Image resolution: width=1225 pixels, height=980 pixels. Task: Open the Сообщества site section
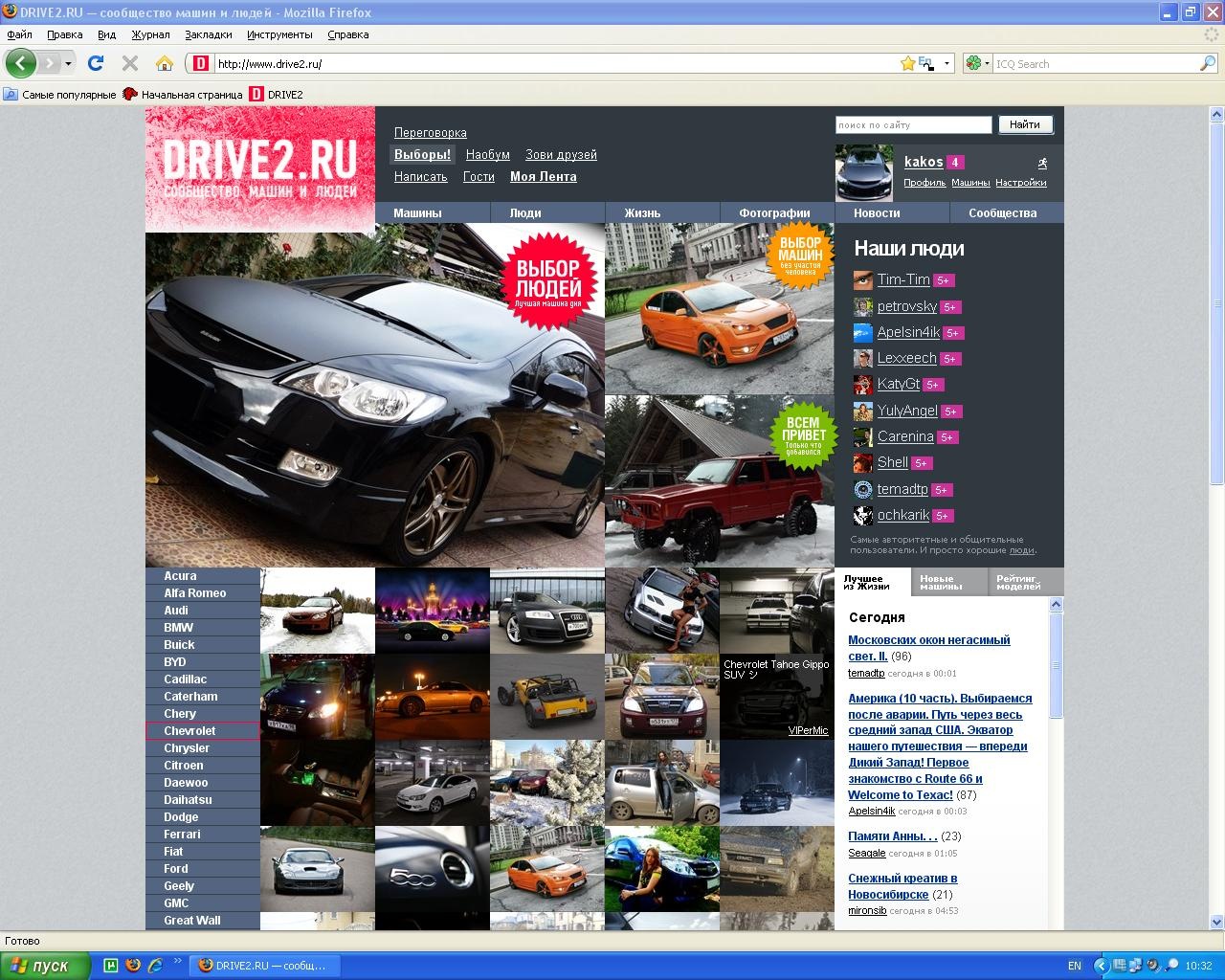coord(1006,213)
